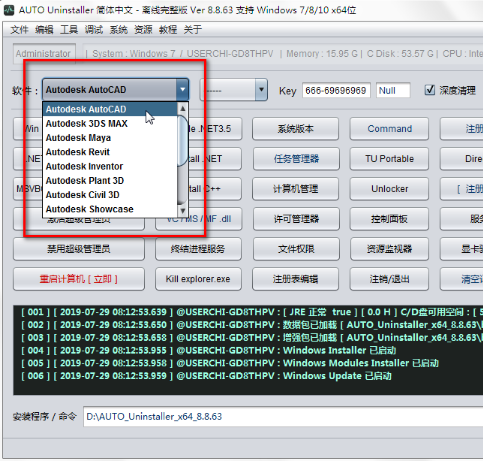Screen dimensions: 483x461
Task: Click the Key field 666-69696969
Action: 336,90
